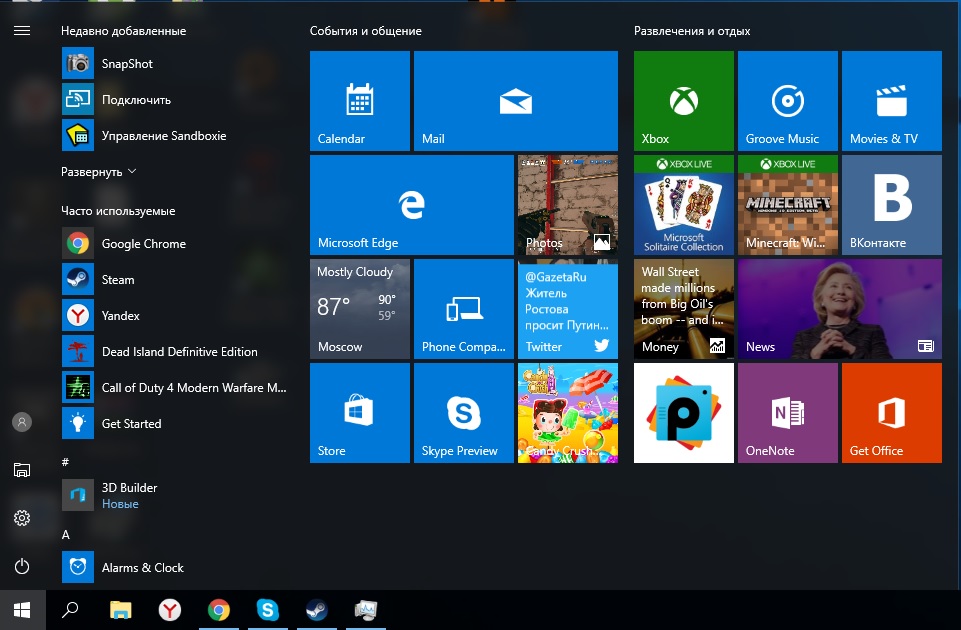Switch to Skype on the taskbar
961x630 pixels.
coord(268,610)
